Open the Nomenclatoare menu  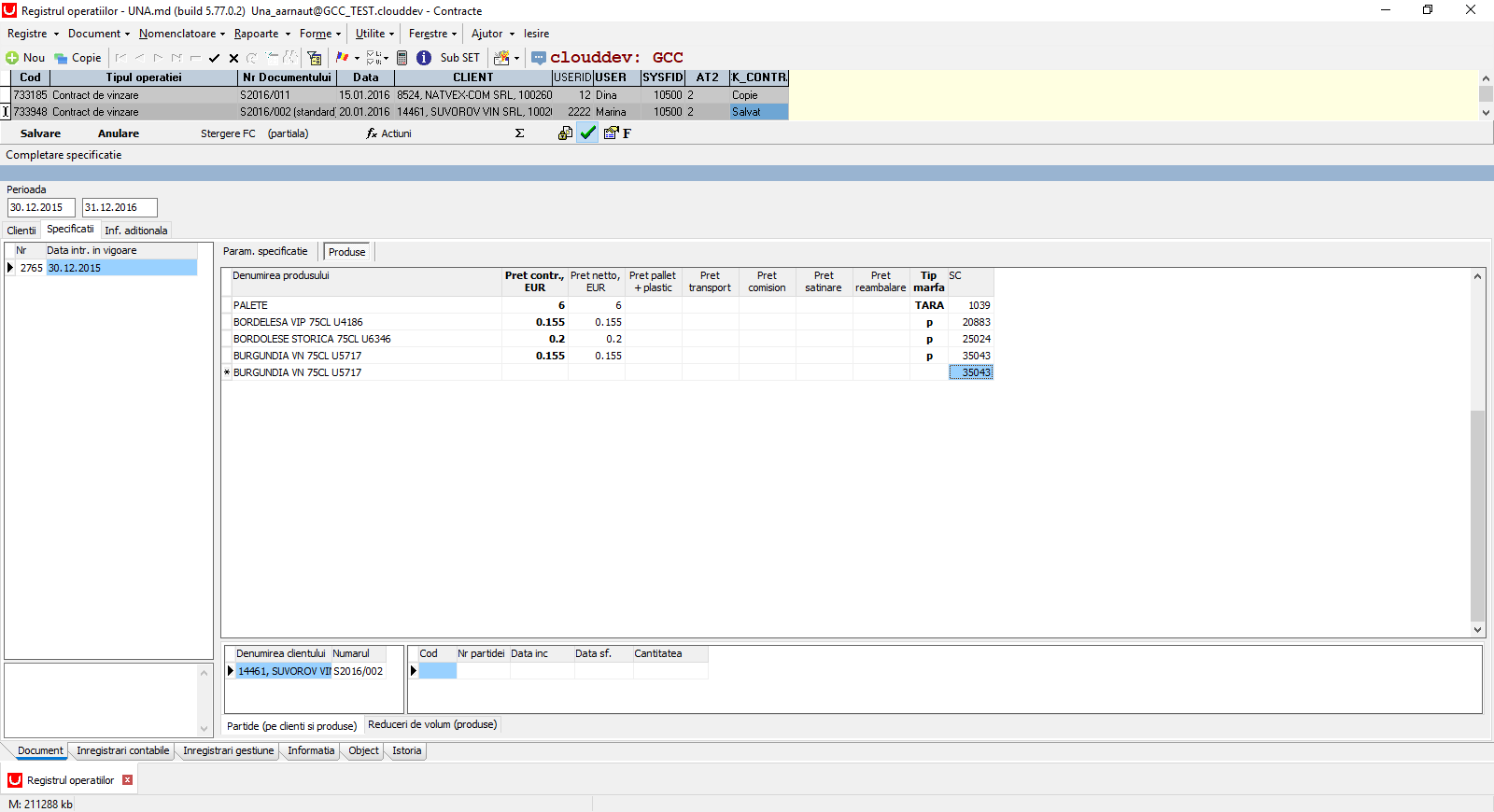[182, 34]
